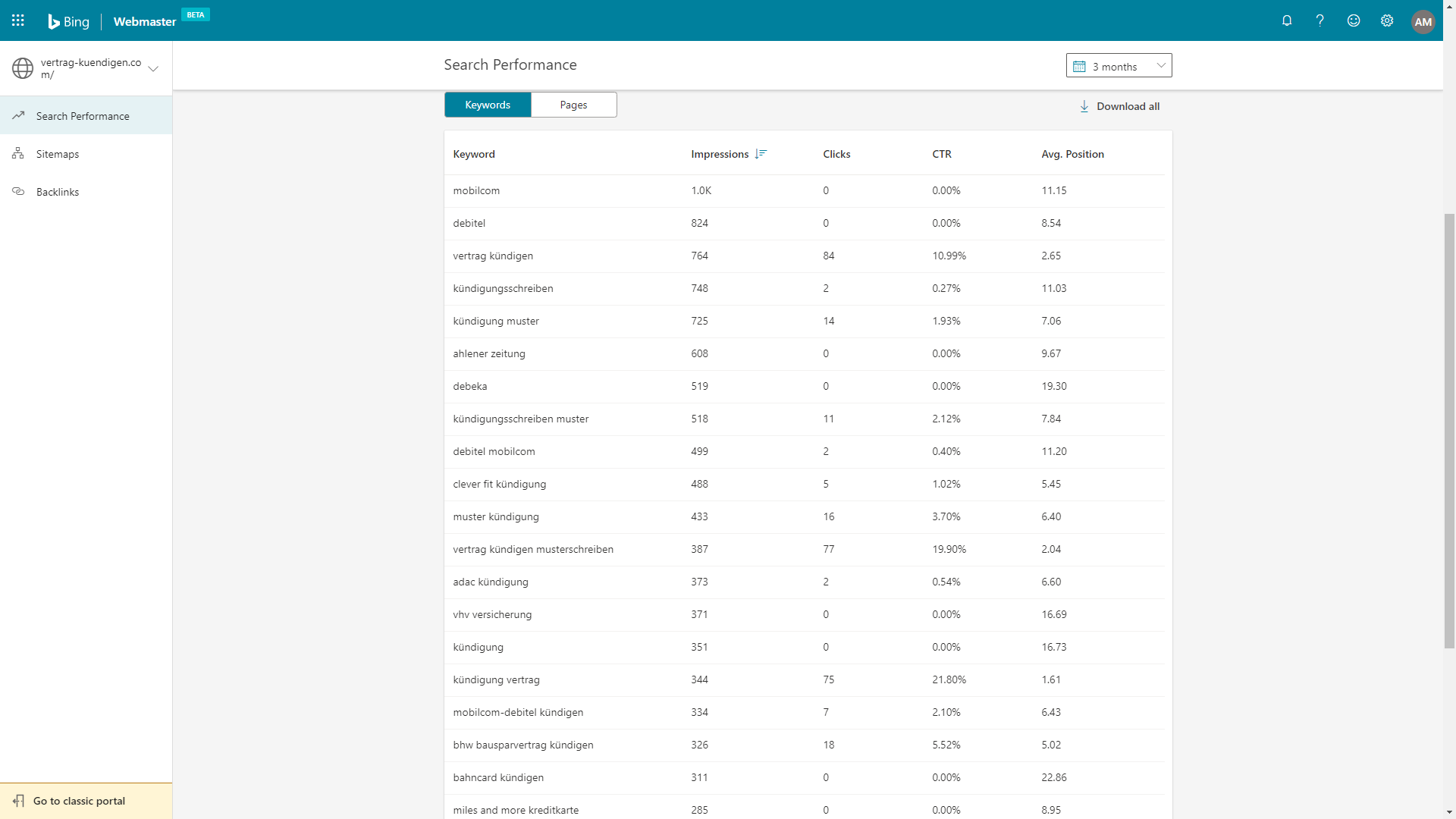Open the 3 months date range dropdown

pyautogui.click(x=1119, y=66)
